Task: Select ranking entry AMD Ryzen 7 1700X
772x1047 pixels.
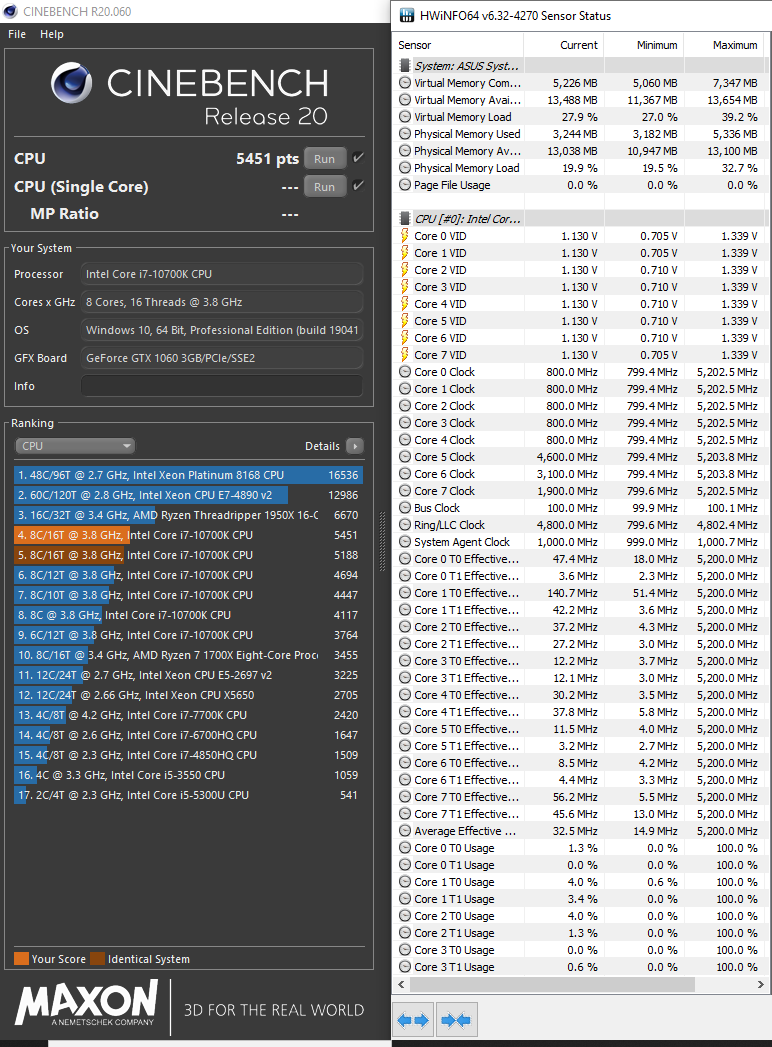Action: (188, 656)
